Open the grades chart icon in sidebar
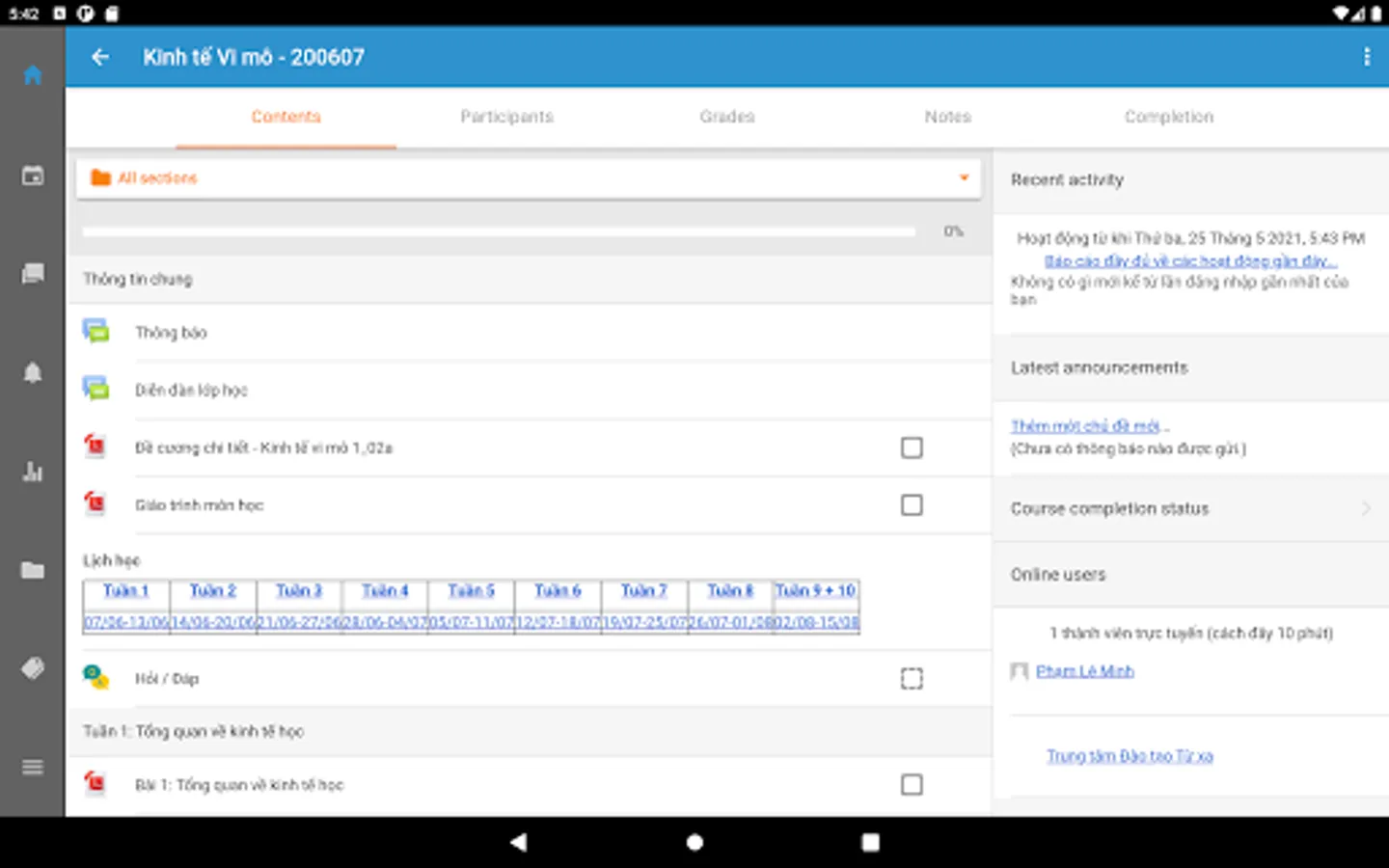Screen dimensions: 1389x868 pyautogui.click(x=33, y=472)
